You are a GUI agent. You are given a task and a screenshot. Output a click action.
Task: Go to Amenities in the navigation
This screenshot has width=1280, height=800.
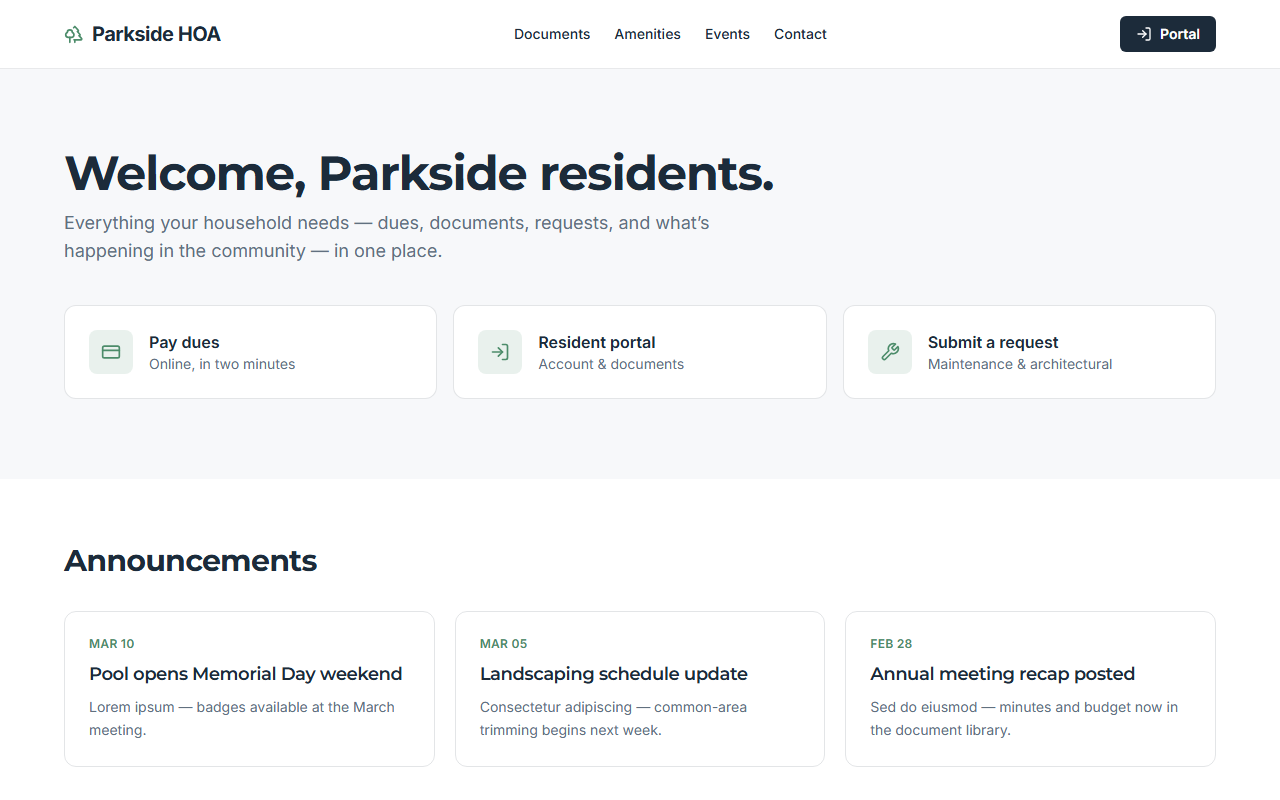coord(648,34)
